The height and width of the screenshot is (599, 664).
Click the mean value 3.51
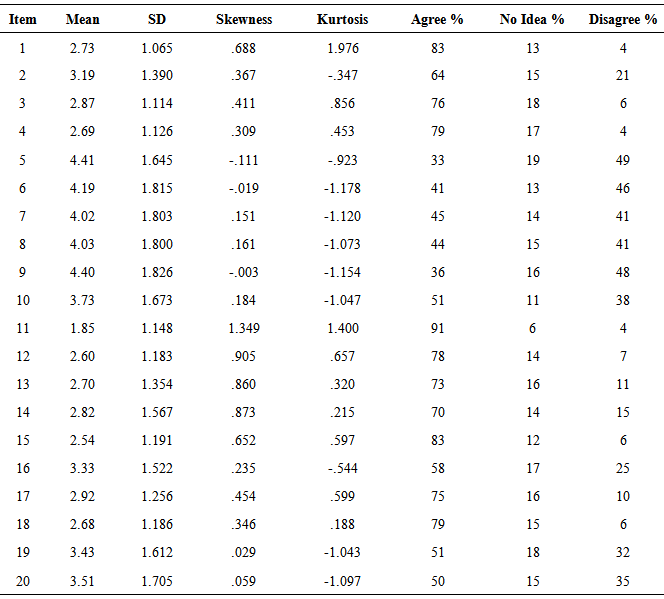[83, 581]
